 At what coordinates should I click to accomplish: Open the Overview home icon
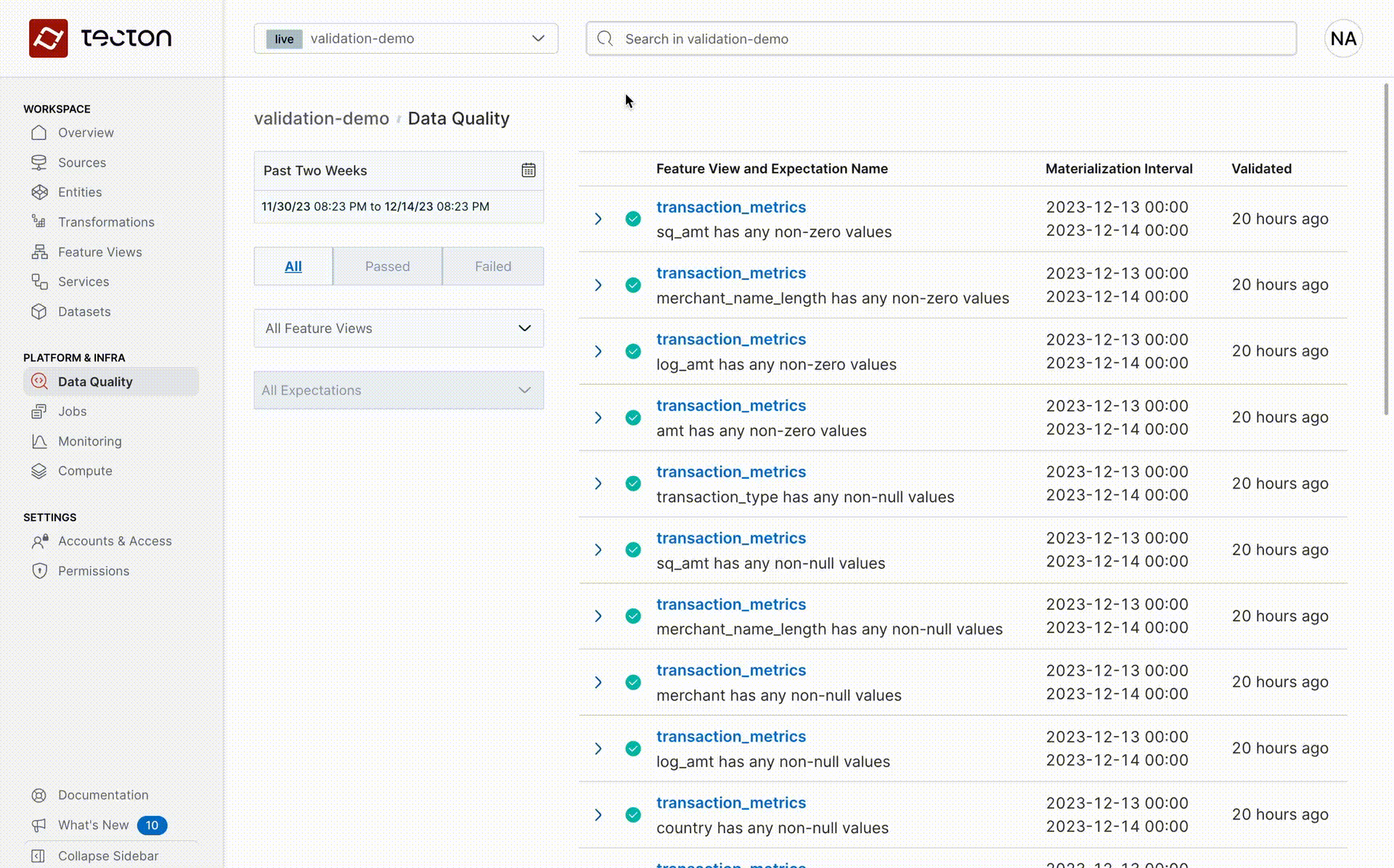click(x=39, y=133)
